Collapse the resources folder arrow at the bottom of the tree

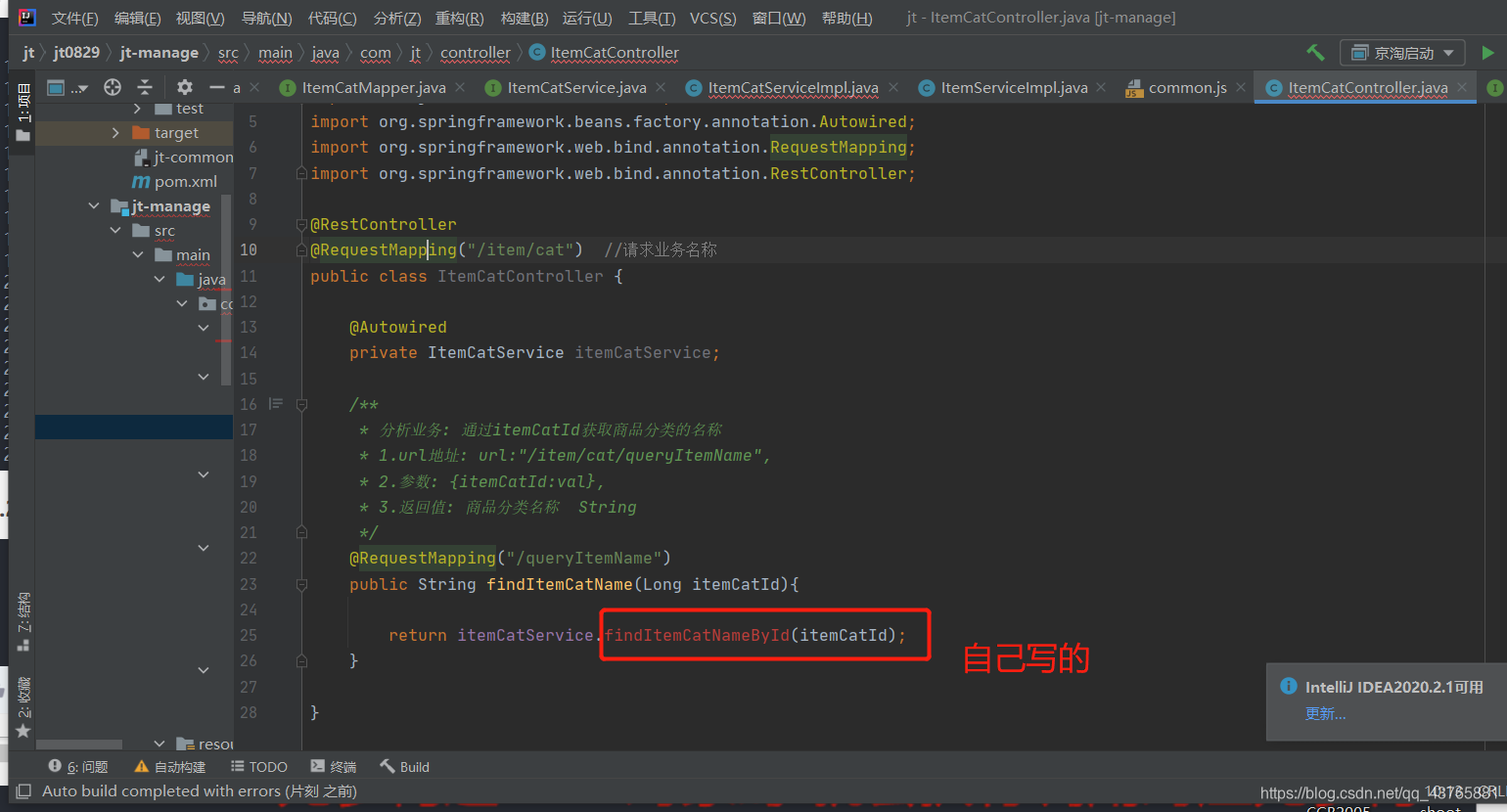[160, 744]
